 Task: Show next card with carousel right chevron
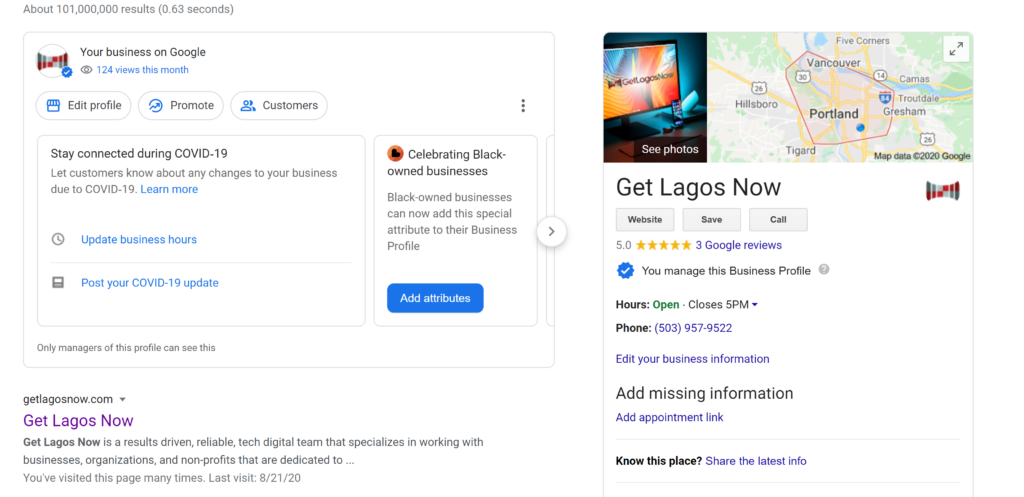coord(552,231)
